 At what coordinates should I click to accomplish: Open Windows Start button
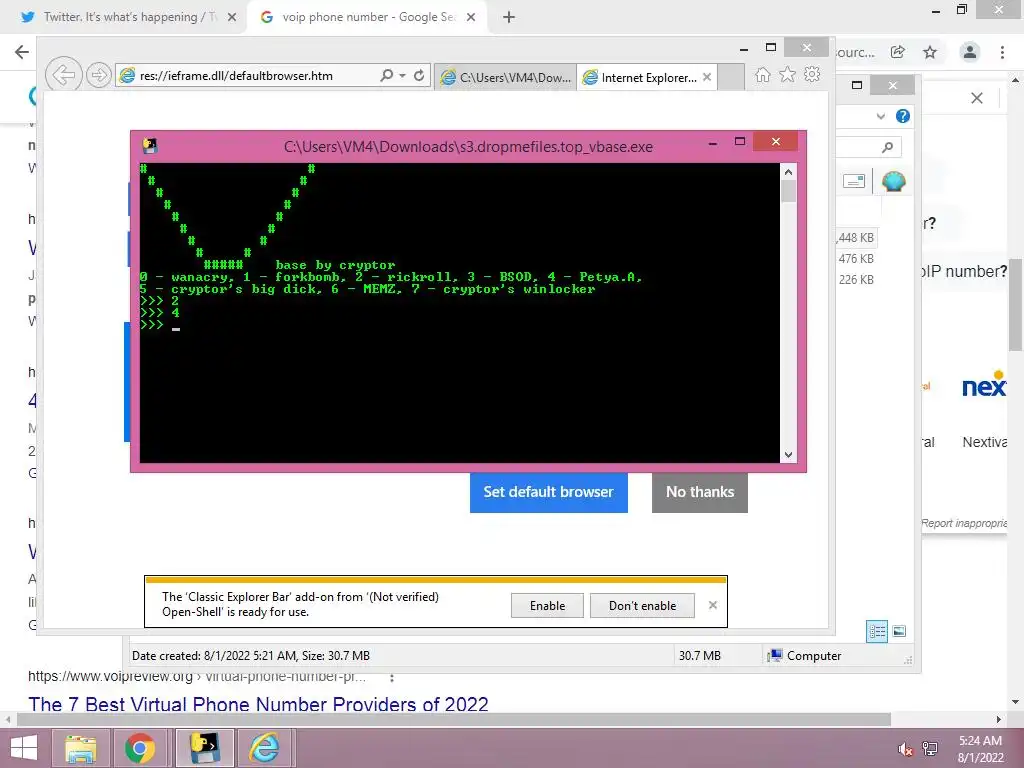point(24,748)
